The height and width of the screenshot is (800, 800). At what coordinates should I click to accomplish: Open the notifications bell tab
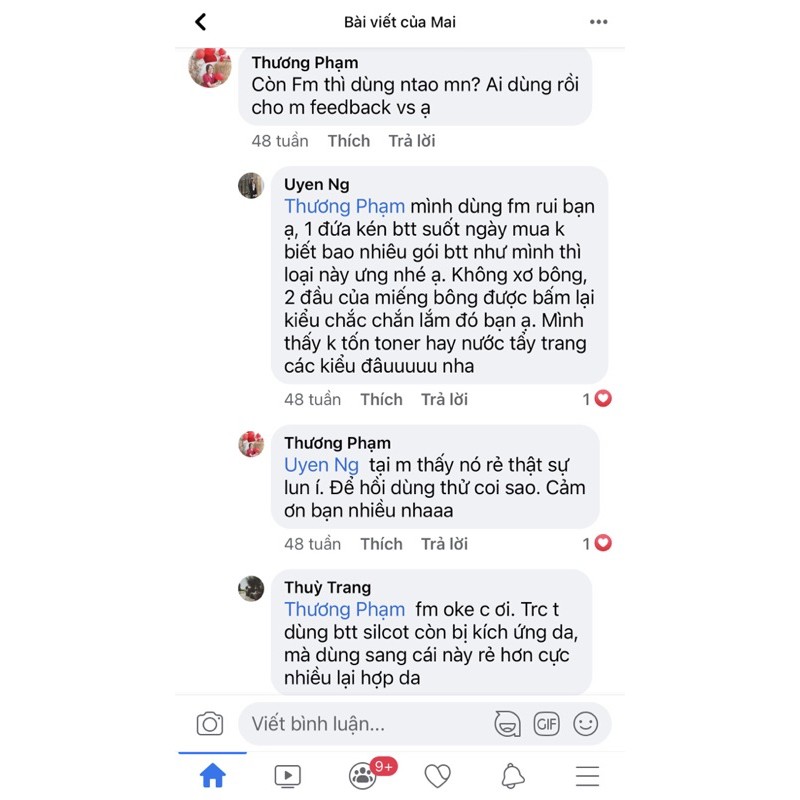click(513, 776)
